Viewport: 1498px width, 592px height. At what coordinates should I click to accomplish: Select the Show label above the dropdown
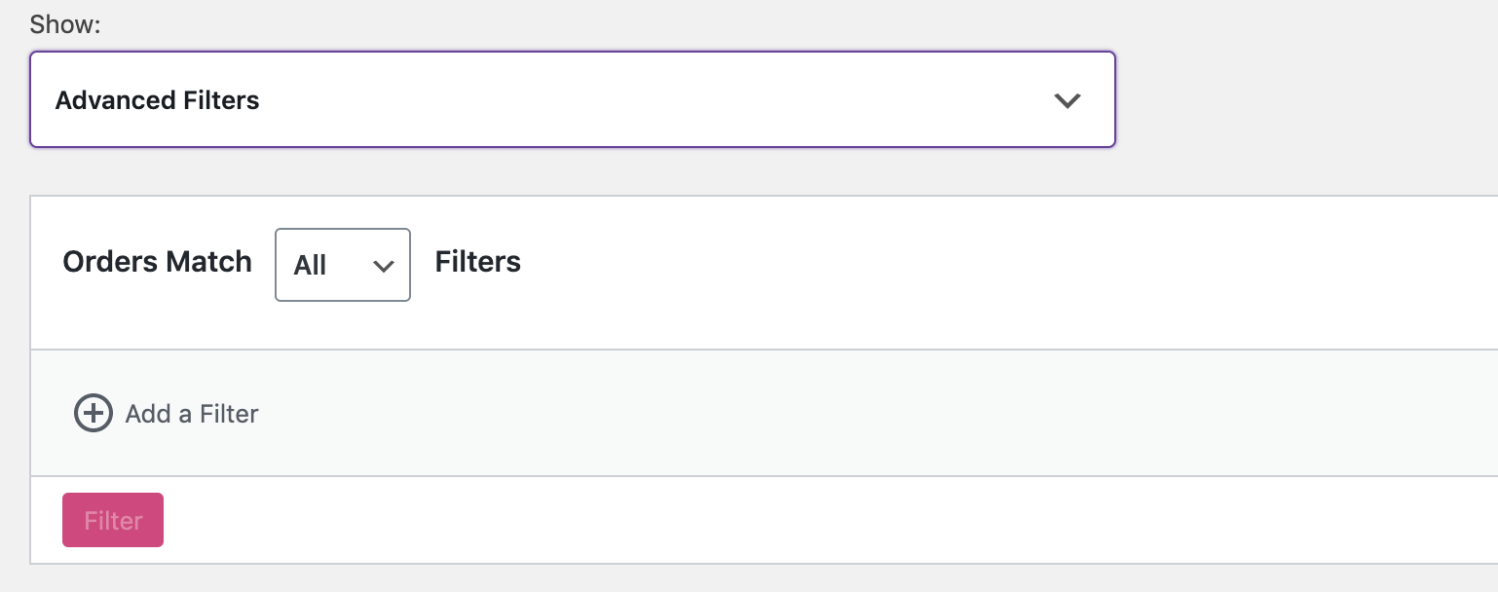tap(63, 23)
